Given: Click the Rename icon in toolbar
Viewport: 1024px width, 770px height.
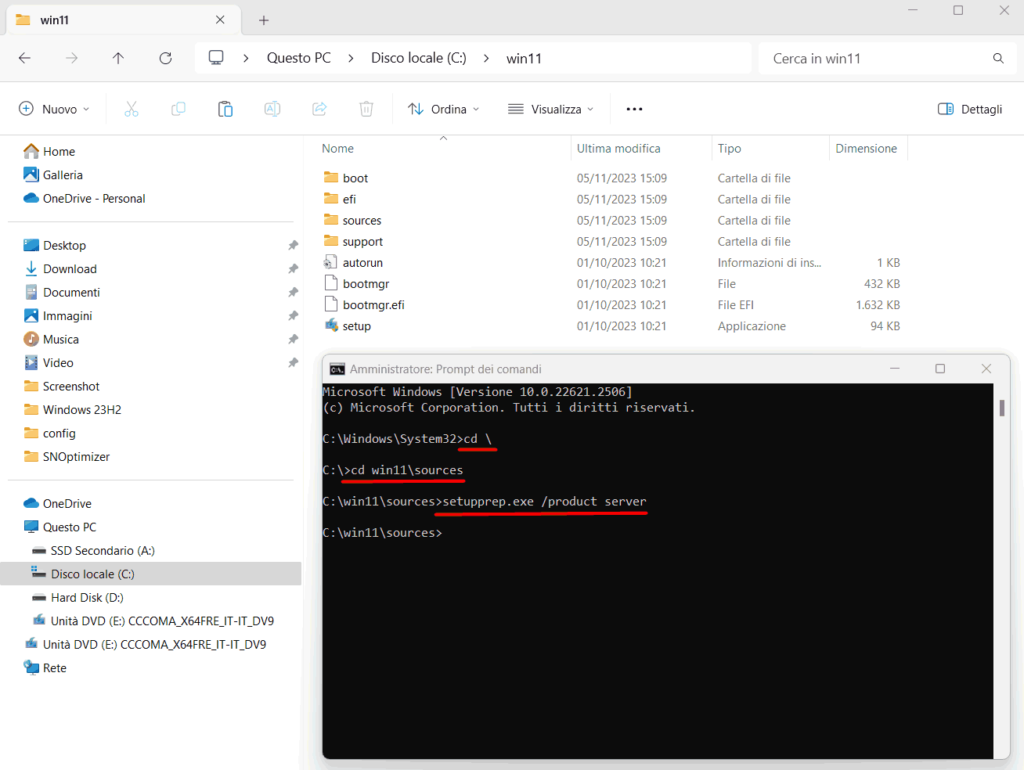Looking at the screenshot, I should (x=272, y=109).
